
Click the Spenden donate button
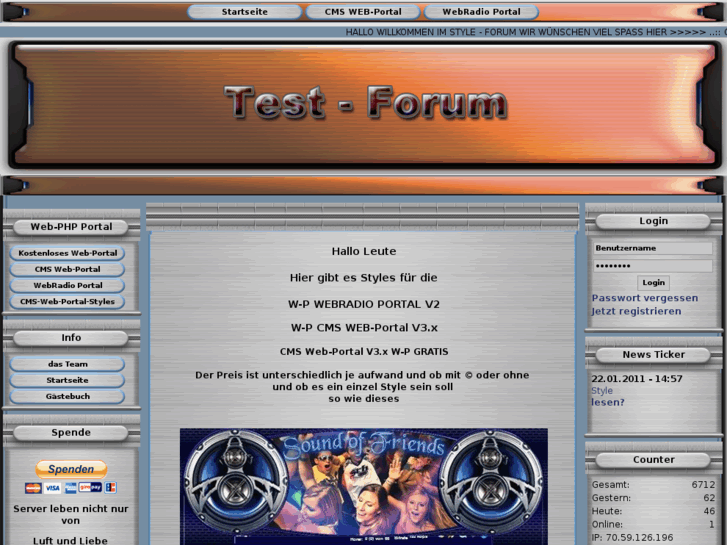click(x=71, y=469)
